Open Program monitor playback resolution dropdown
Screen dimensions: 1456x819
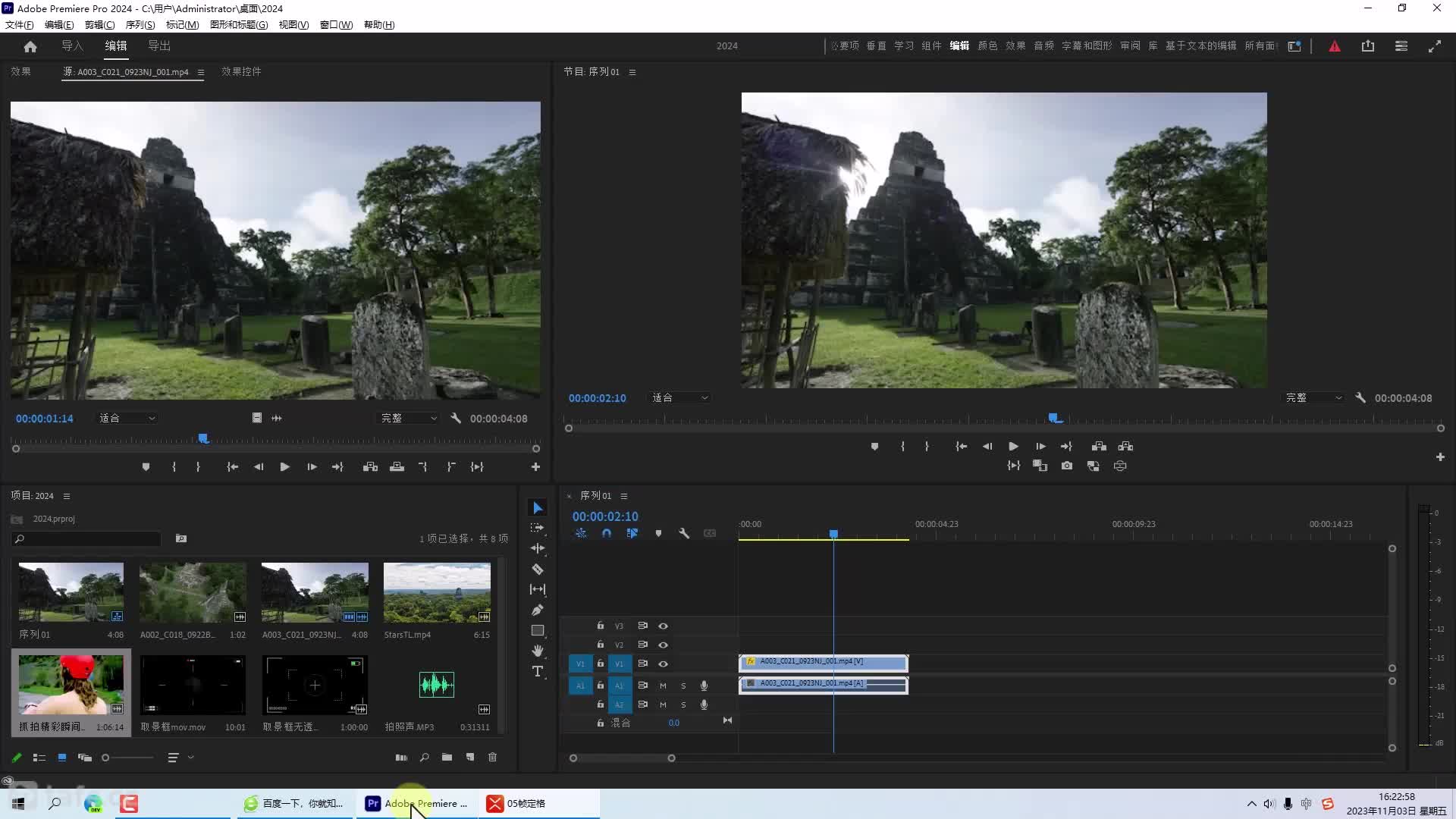click(x=1313, y=397)
